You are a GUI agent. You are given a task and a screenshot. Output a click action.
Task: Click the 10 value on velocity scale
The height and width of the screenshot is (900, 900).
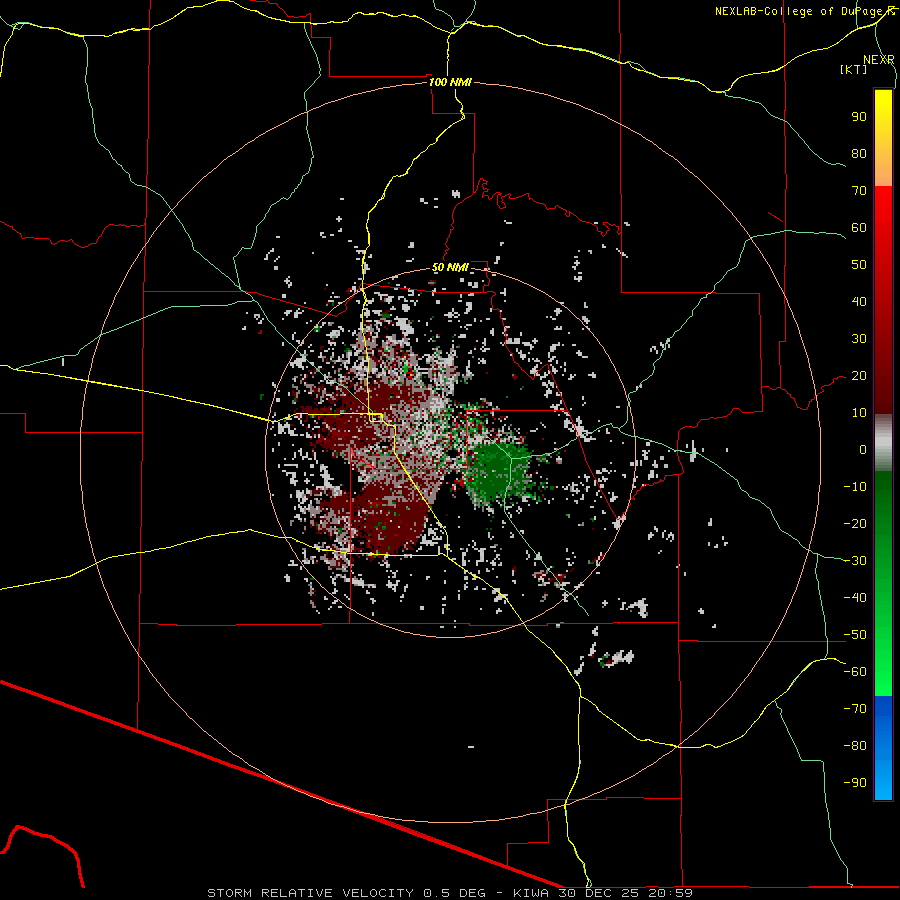pyautogui.click(x=859, y=413)
